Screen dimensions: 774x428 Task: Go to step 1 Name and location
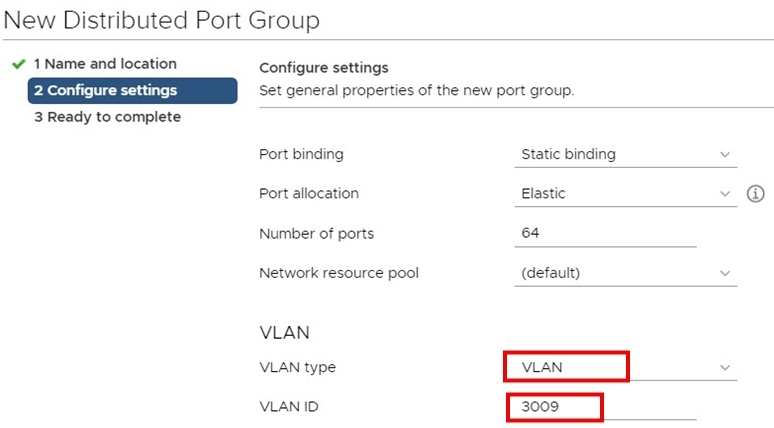tap(105, 64)
